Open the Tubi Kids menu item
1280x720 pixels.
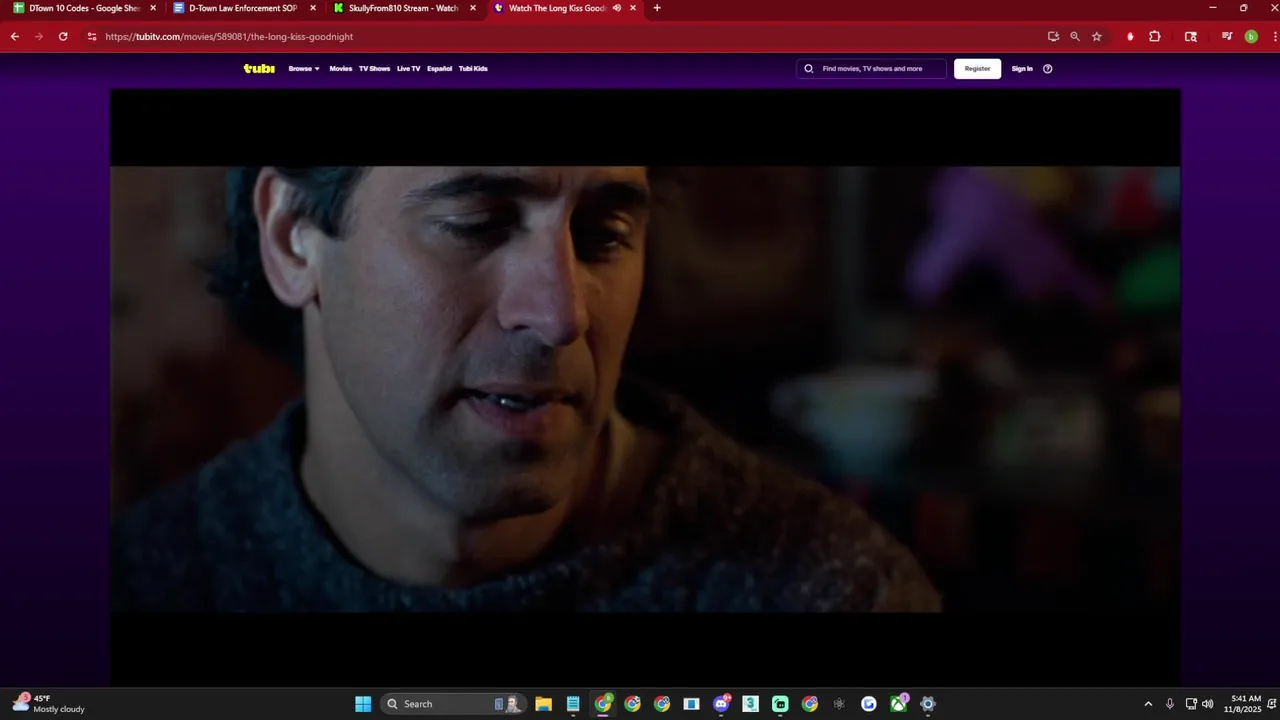(x=473, y=69)
